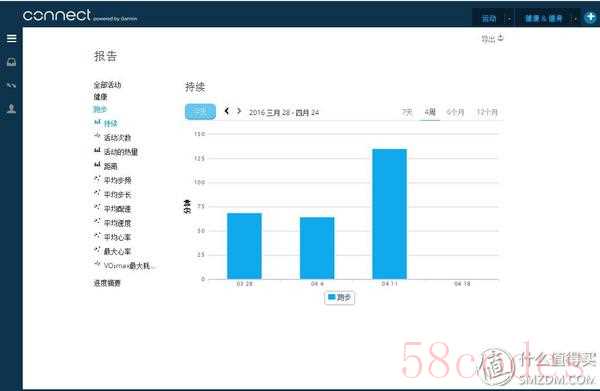Toggle the 跑步 legend series below chart

point(339,298)
